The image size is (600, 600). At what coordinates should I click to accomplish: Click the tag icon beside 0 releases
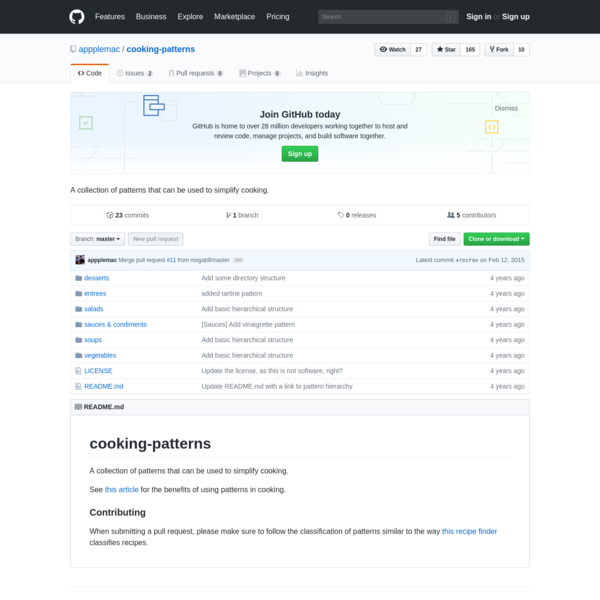(x=341, y=215)
